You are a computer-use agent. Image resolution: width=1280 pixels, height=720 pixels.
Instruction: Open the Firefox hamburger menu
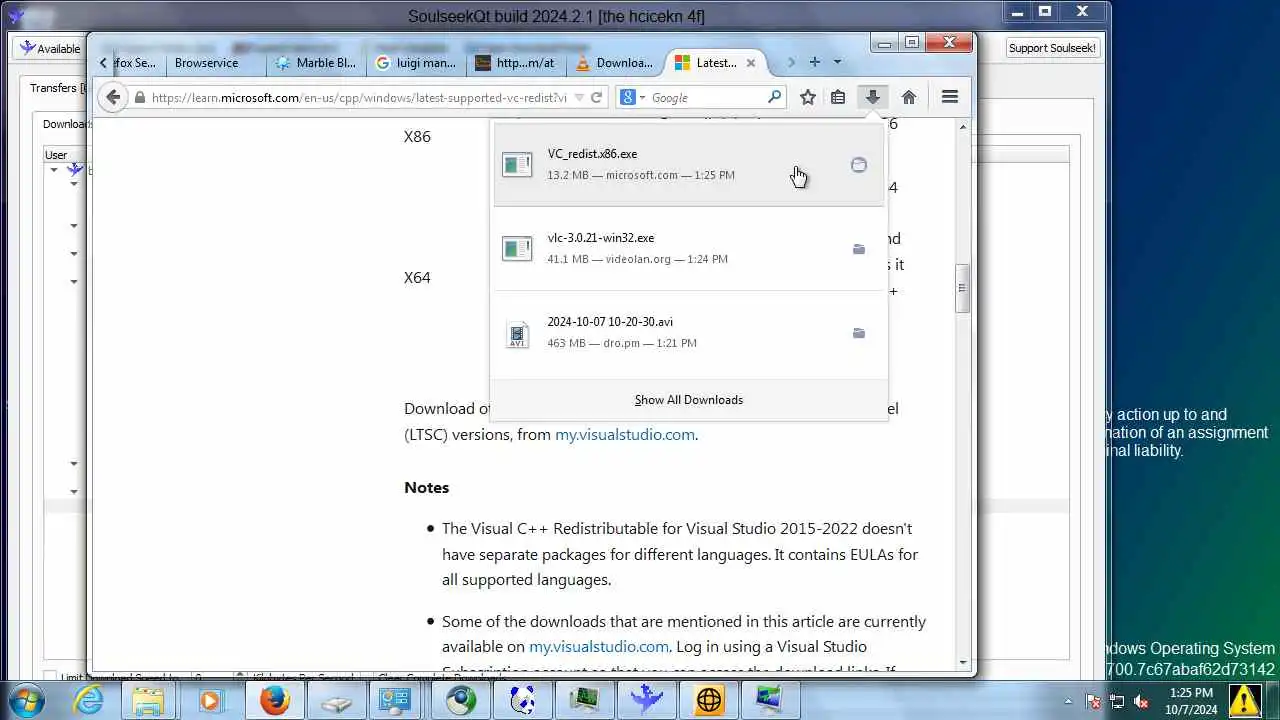pos(950,97)
